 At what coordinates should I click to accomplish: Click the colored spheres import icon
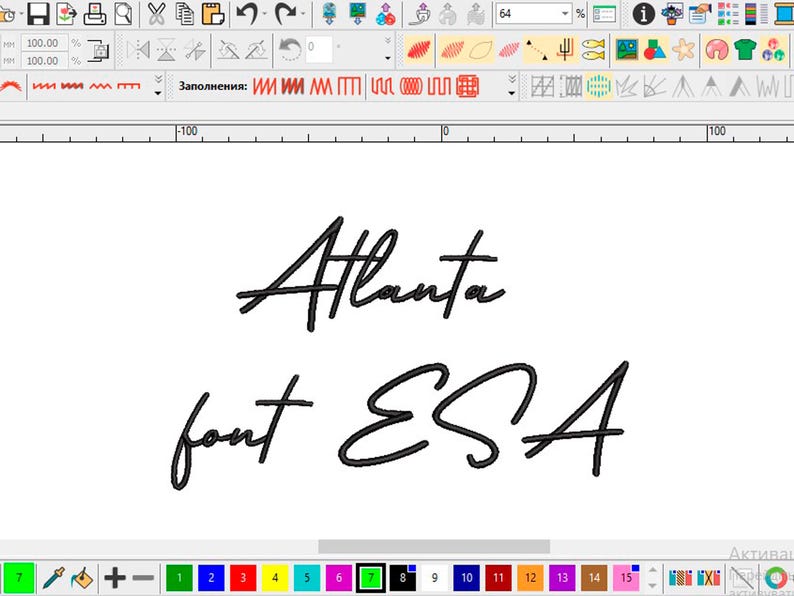385,13
